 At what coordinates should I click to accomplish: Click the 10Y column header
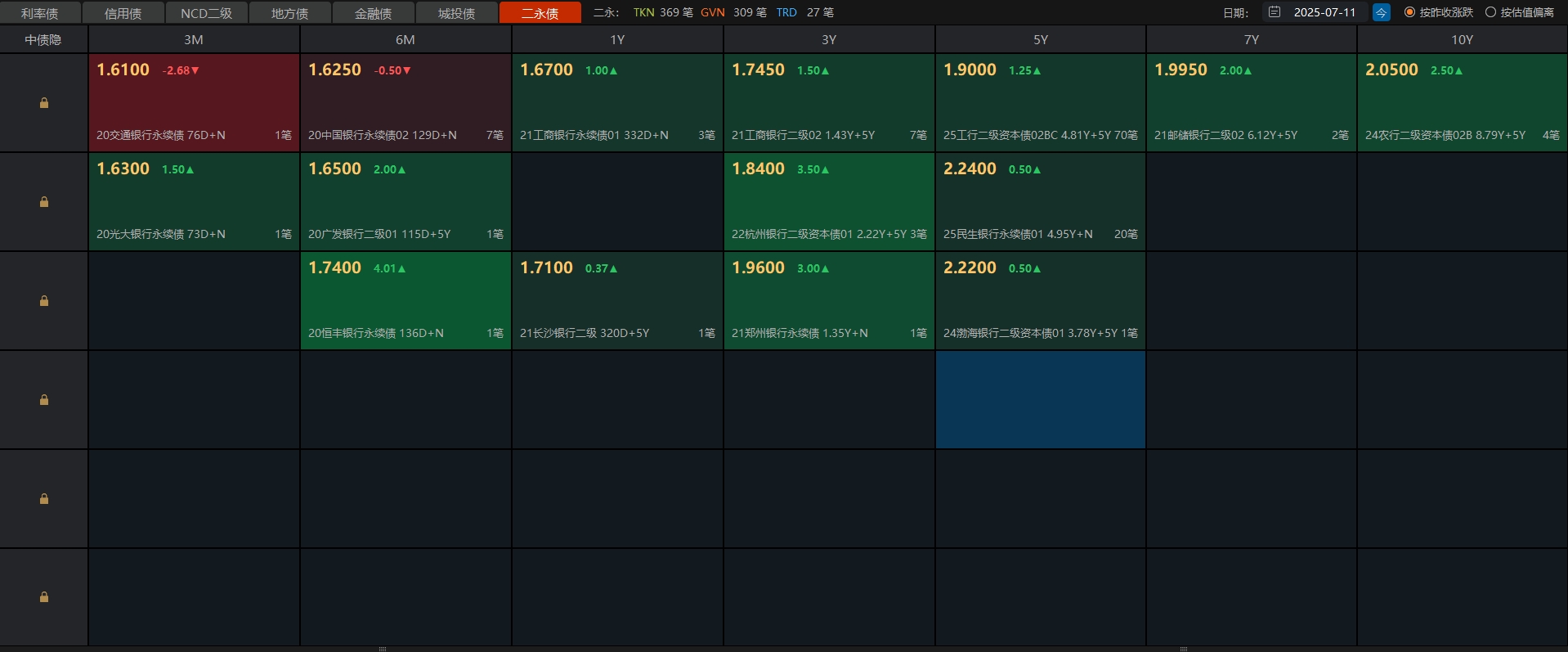click(1463, 39)
